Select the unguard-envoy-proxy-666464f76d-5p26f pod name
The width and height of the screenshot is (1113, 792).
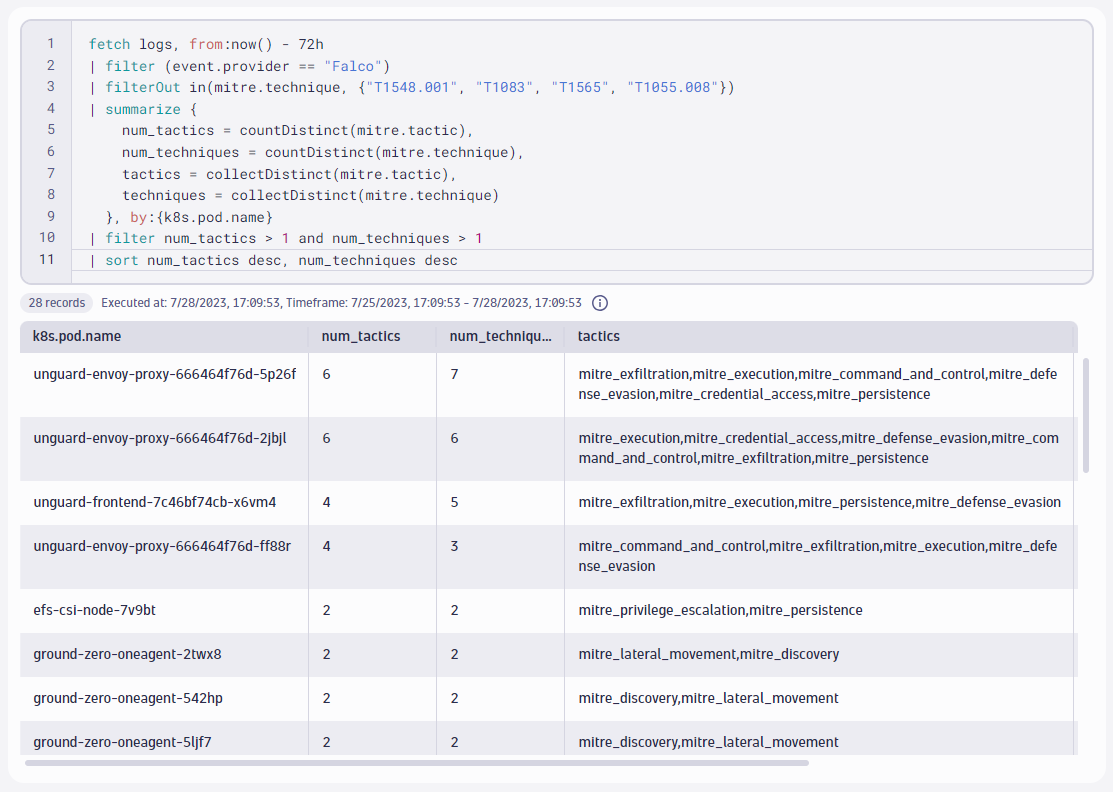166,372
